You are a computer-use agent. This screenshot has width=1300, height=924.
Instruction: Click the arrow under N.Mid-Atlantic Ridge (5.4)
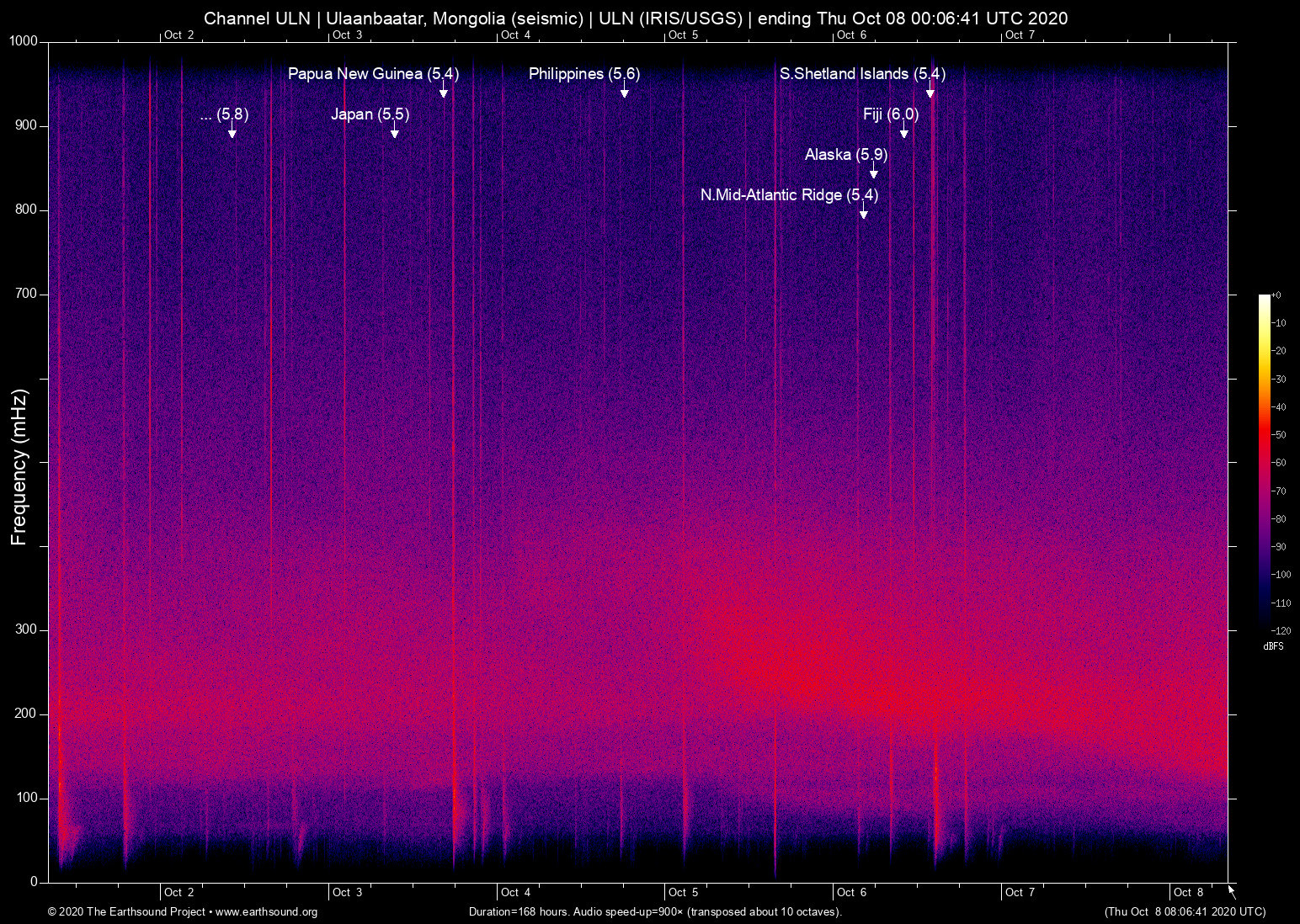(x=864, y=212)
